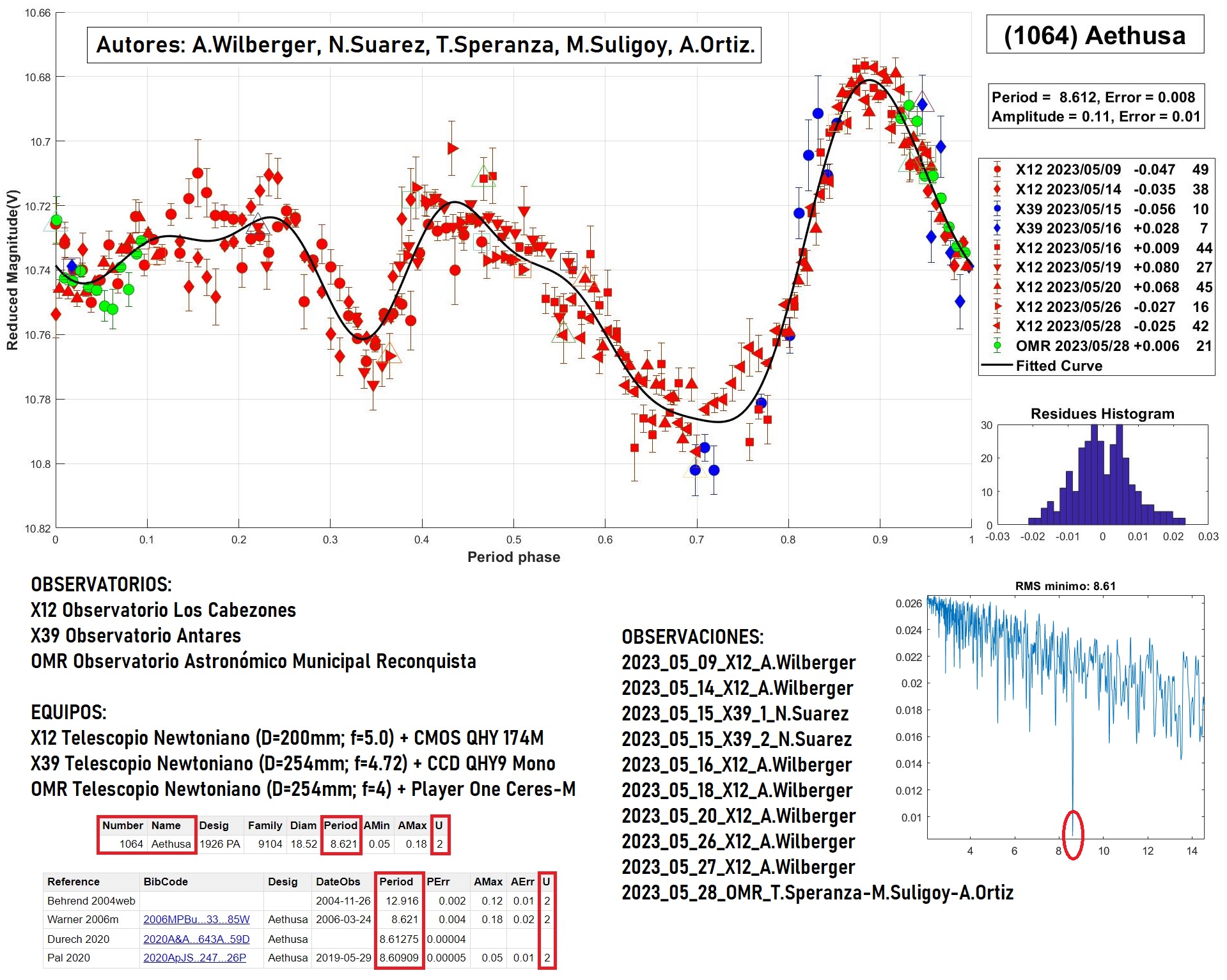This screenshot has width=1227, height=980.
Task: Click the OBSERVATORIOS: heading
Action: pyautogui.click(x=101, y=584)
